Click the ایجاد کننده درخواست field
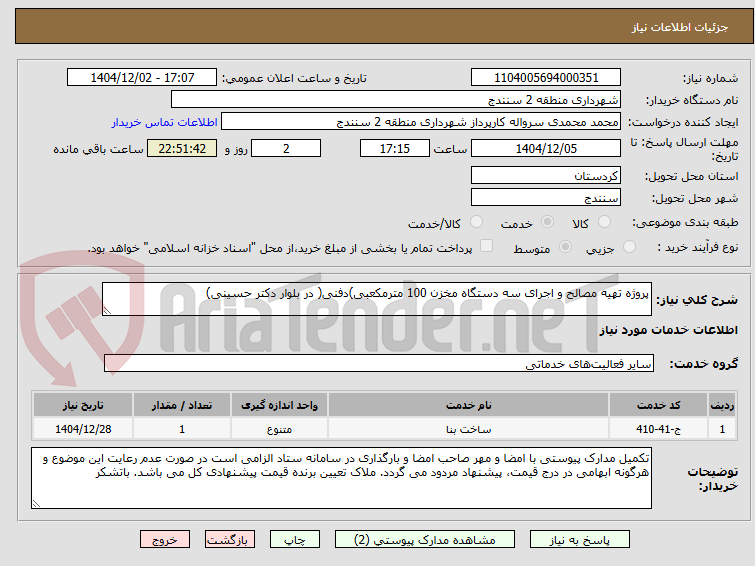This screenshot has height=566, width=755. point(421,122)
